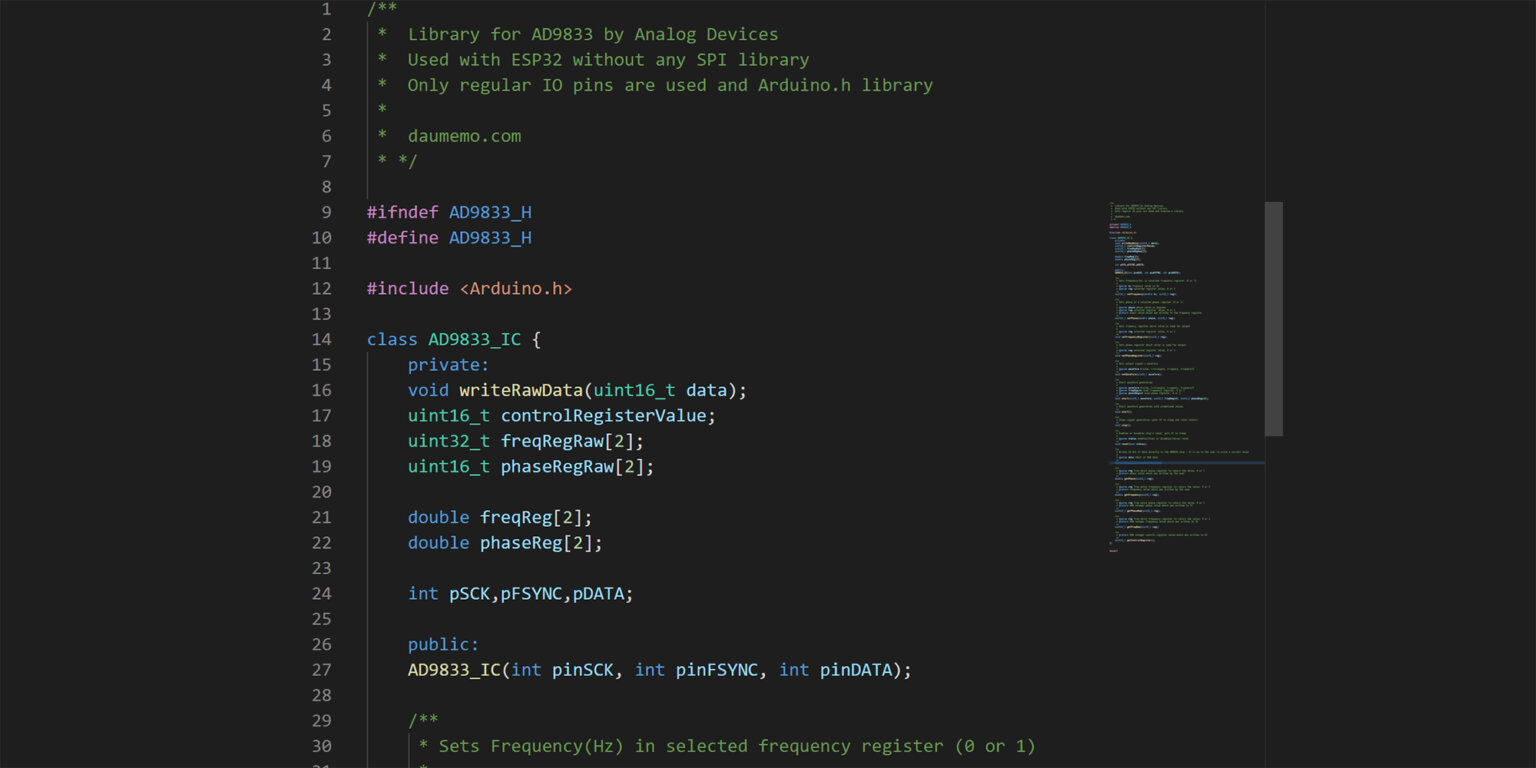Click the vertical scrollbar thumb
1536x768 pixels.
[x=1273, y=318]
